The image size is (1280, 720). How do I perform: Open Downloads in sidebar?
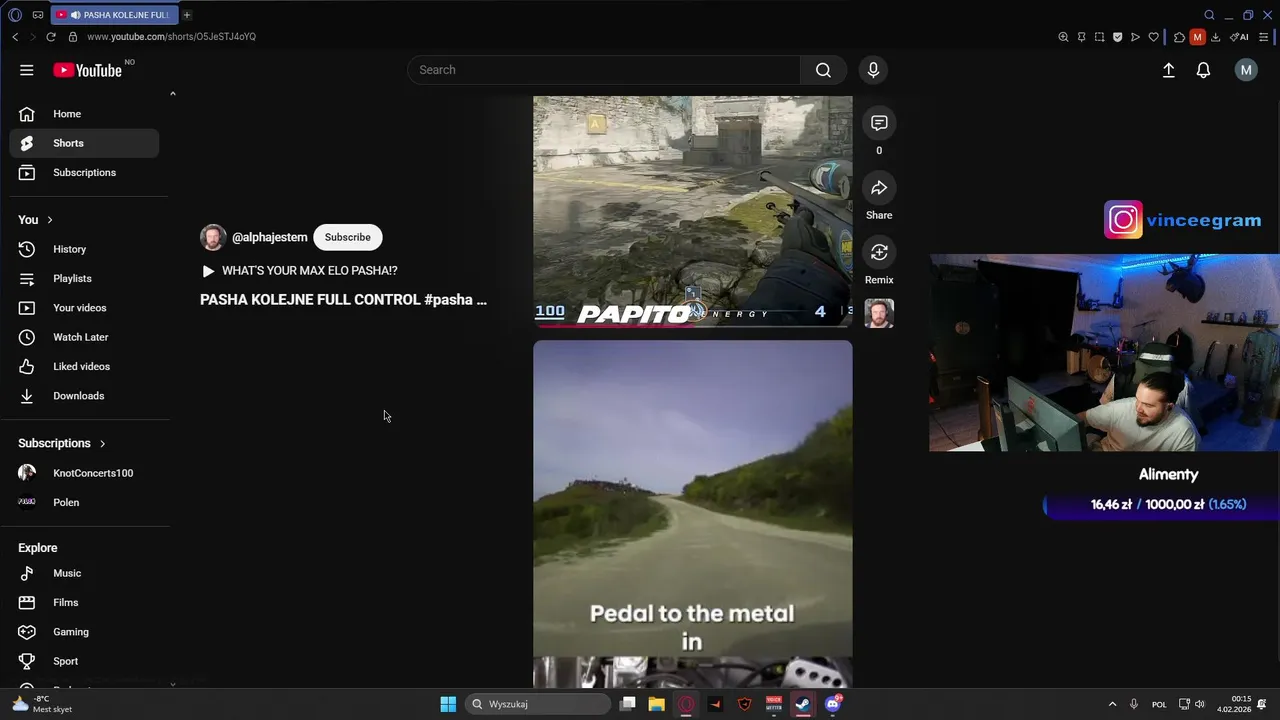pyautogui.click(x=84, y=396)
